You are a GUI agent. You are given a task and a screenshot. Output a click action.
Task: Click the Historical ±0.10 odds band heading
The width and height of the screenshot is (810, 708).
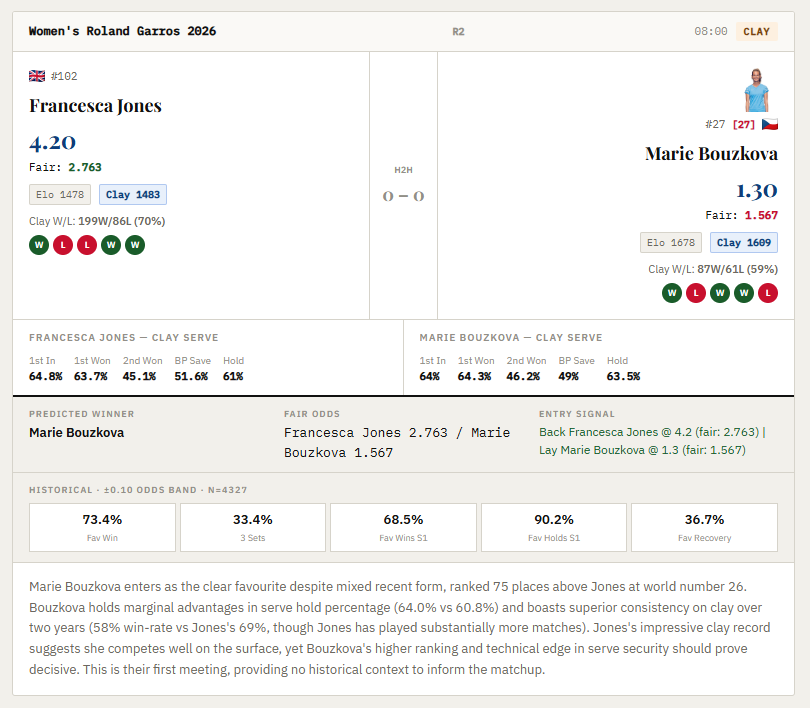[138, 490]
